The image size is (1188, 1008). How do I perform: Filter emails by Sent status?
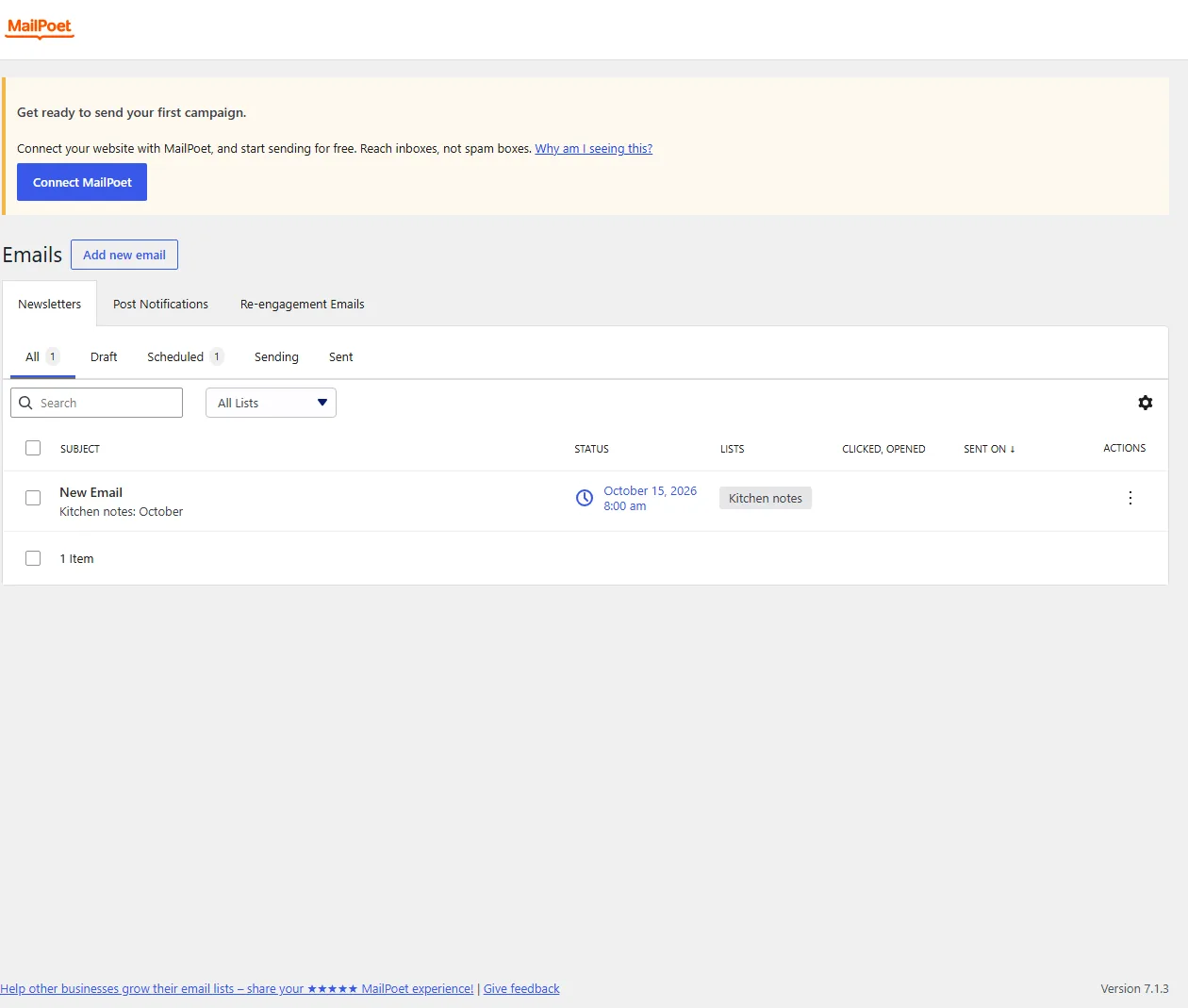click(x=340, y=356)
